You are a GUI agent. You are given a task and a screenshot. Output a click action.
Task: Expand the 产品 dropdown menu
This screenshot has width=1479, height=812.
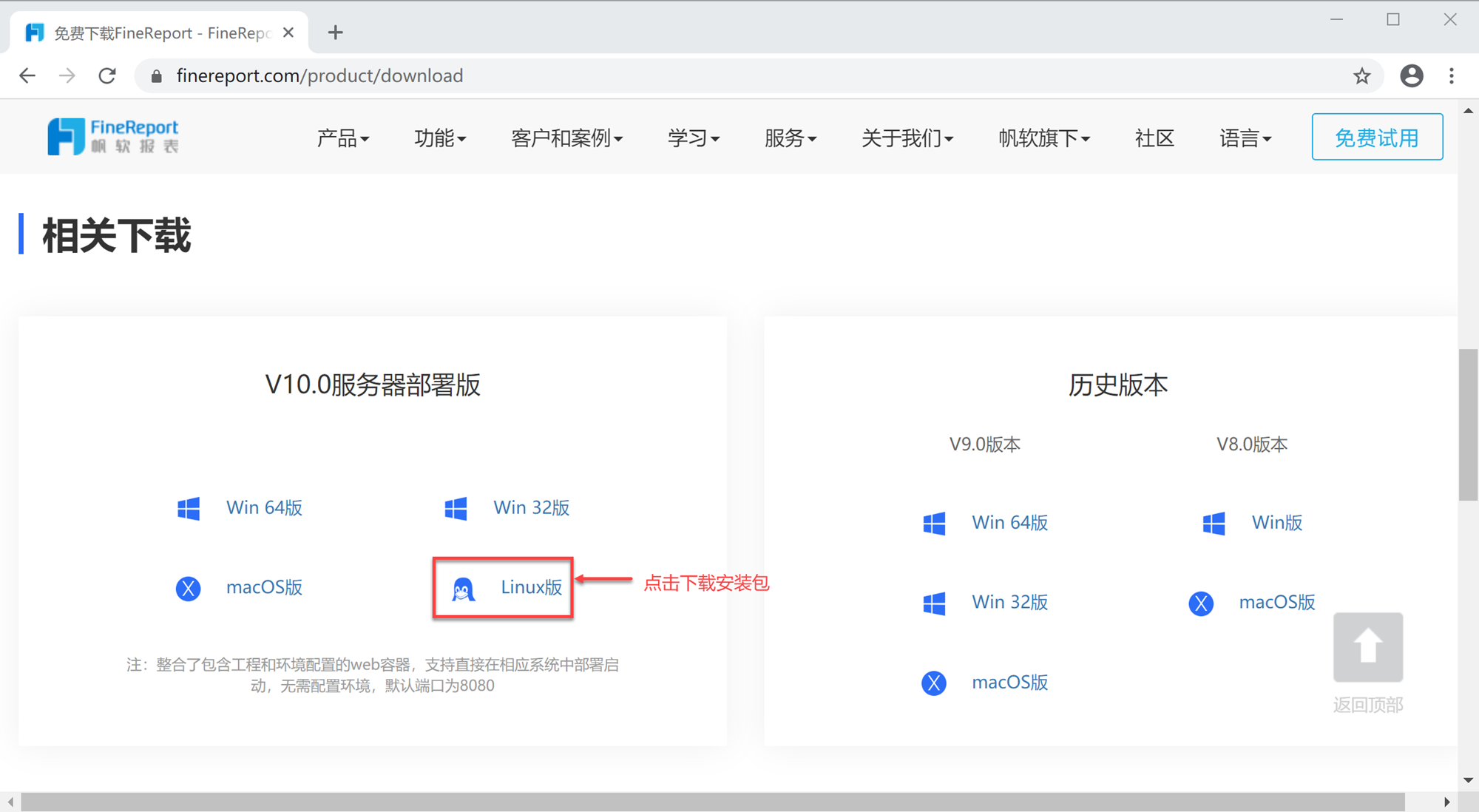(x=342, y=138)
